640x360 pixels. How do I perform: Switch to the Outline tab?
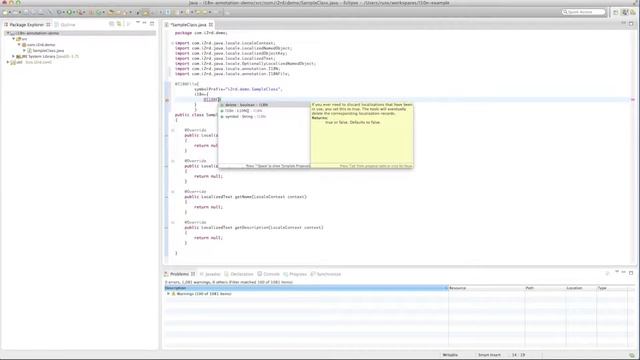(x=65, y=24)
